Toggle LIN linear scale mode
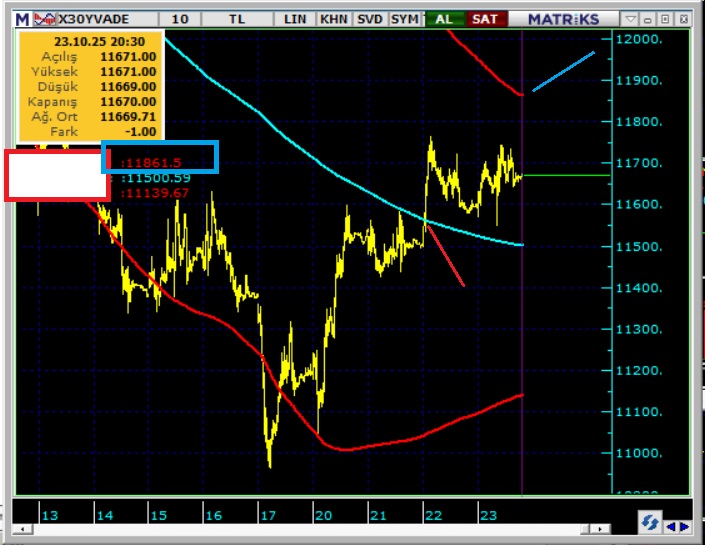 click(296, 19)
